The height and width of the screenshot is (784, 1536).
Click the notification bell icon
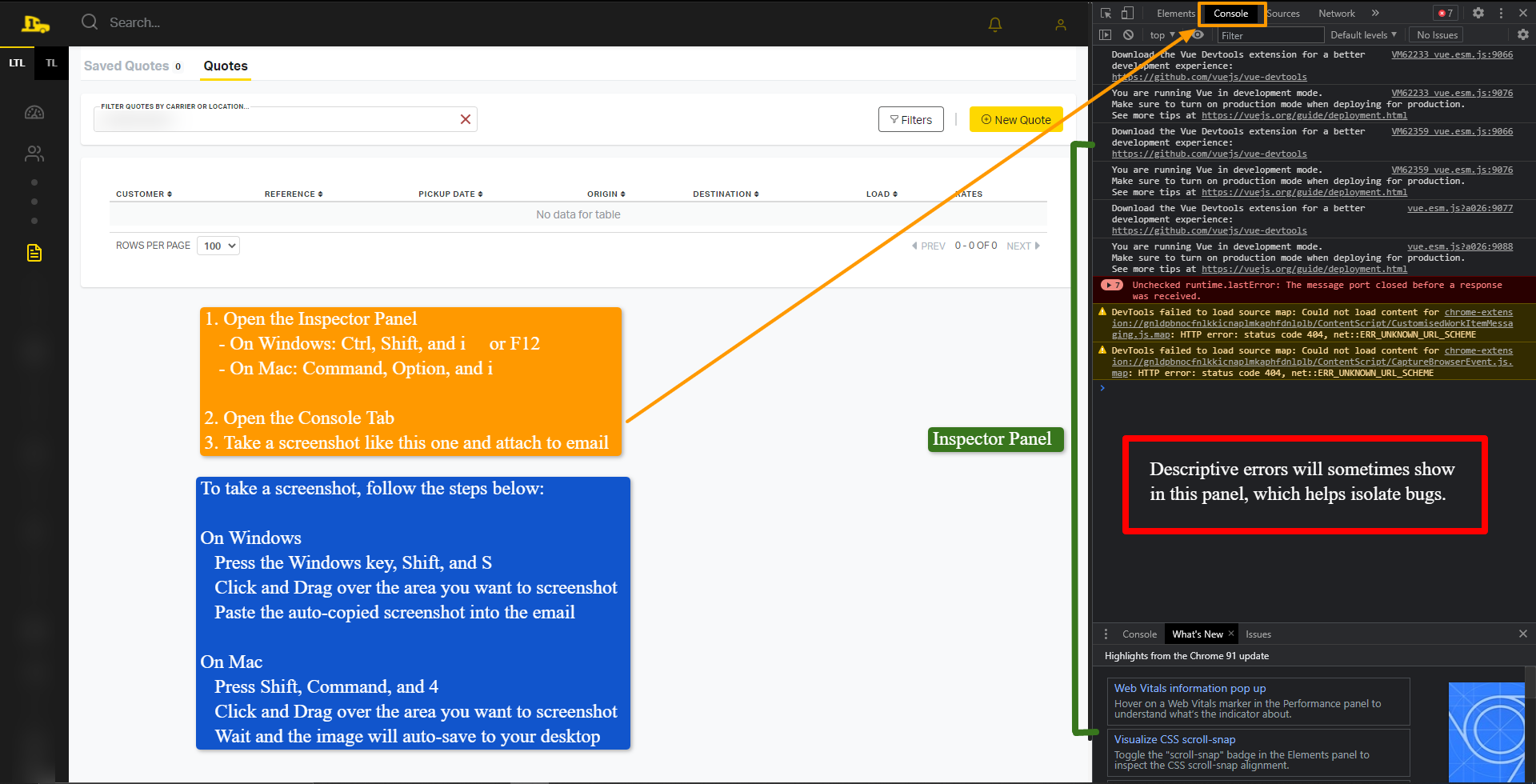click(994, 24)
